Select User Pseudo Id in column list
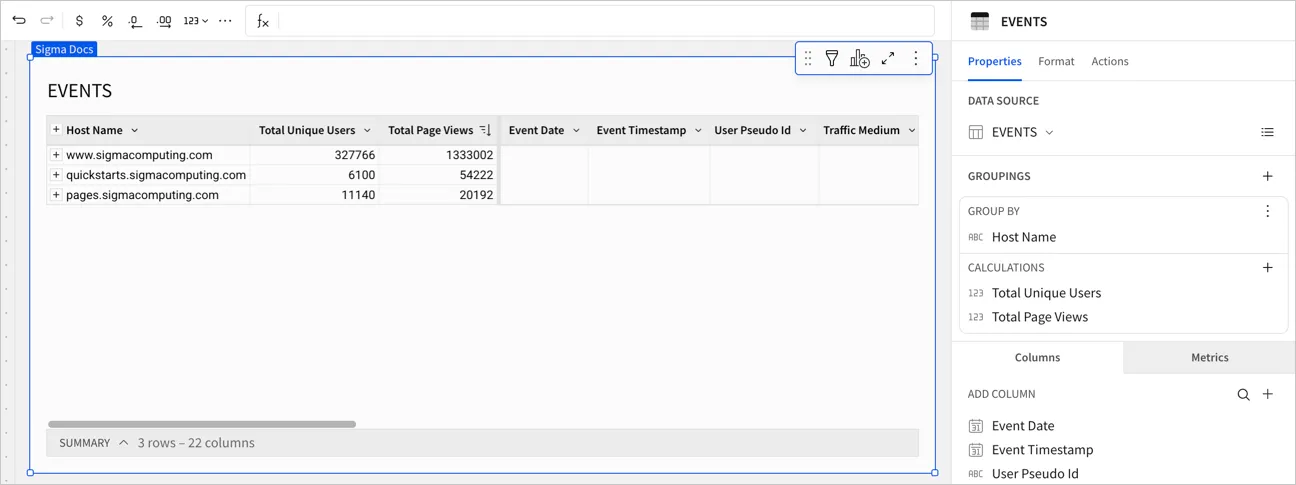Image resolution: width=1296 pixels, height=485 pixels. click(1035, 474)
